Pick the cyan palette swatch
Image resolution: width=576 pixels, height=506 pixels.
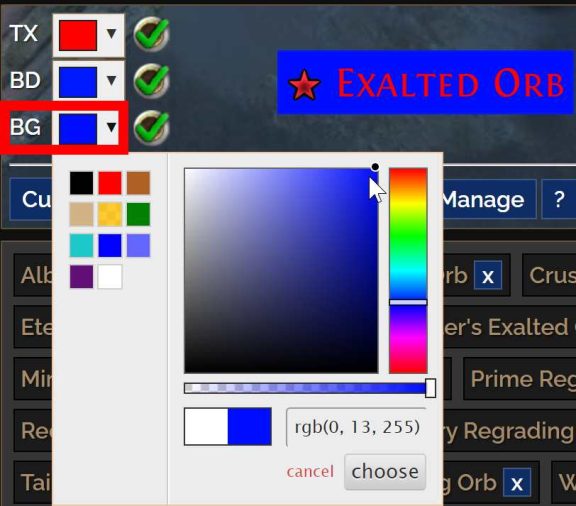tap(81, 245)
